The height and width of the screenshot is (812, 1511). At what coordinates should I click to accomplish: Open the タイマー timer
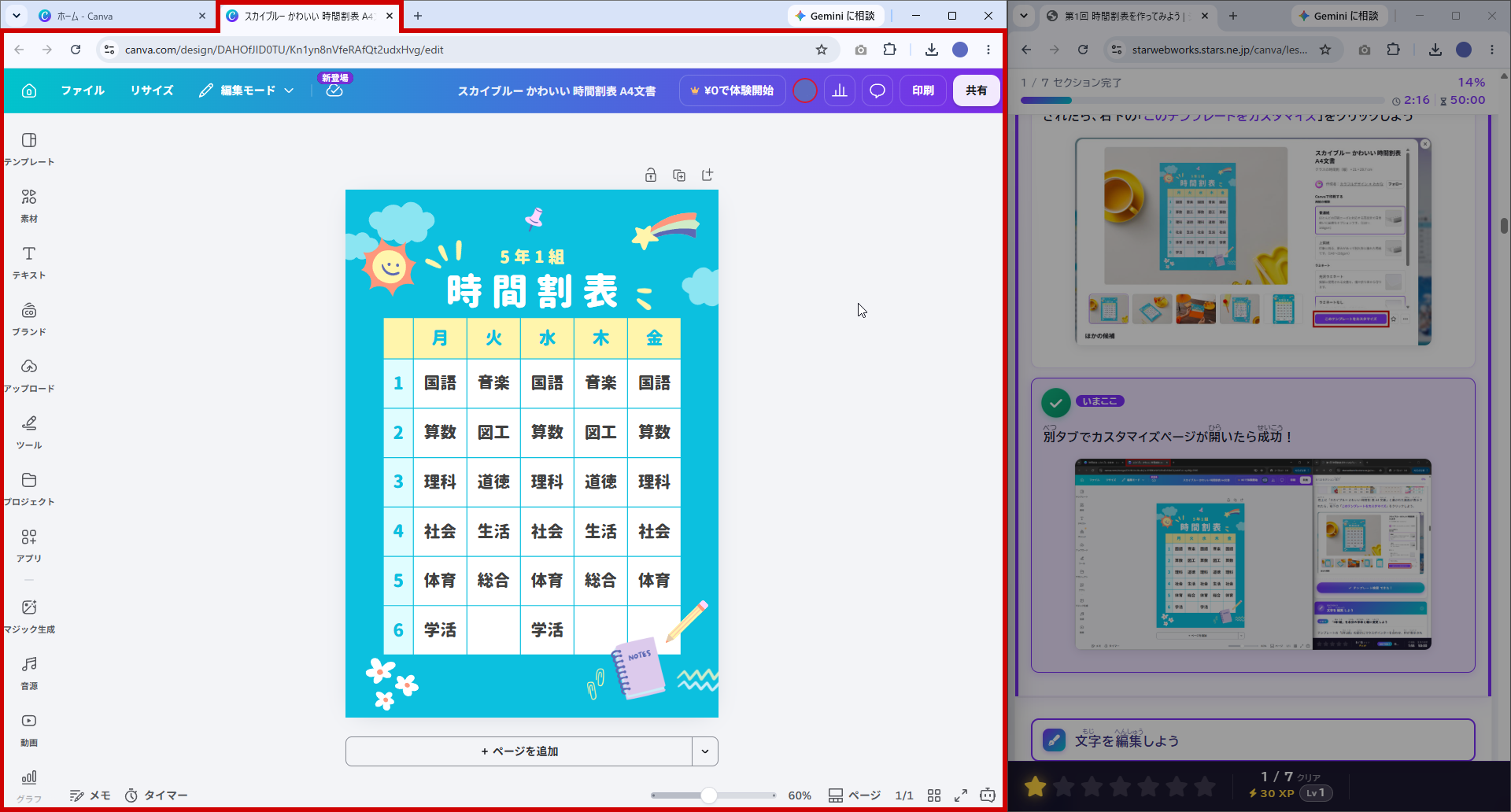[x=157, y=795]
